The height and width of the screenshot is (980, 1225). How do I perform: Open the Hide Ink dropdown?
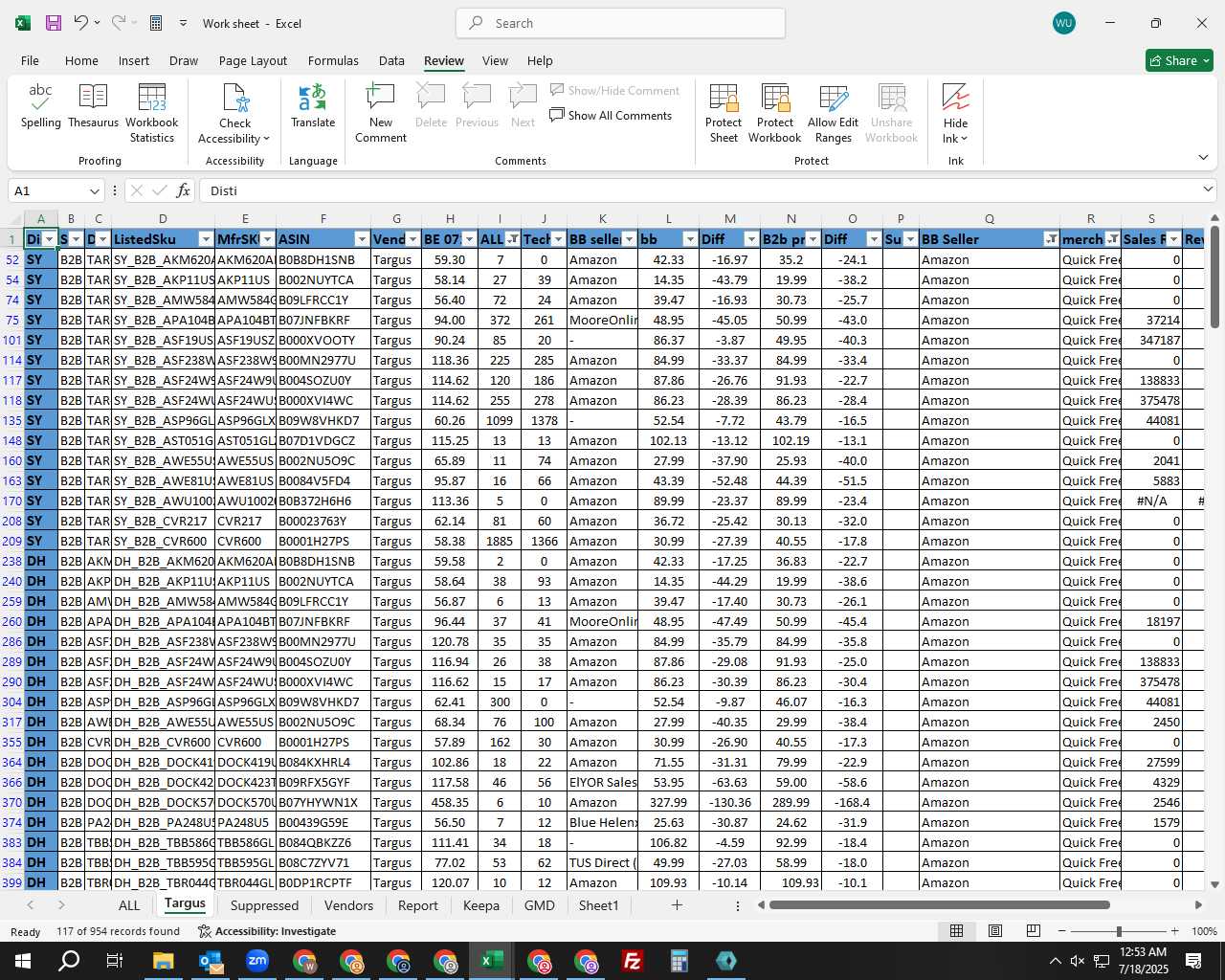tap(955, 114)
